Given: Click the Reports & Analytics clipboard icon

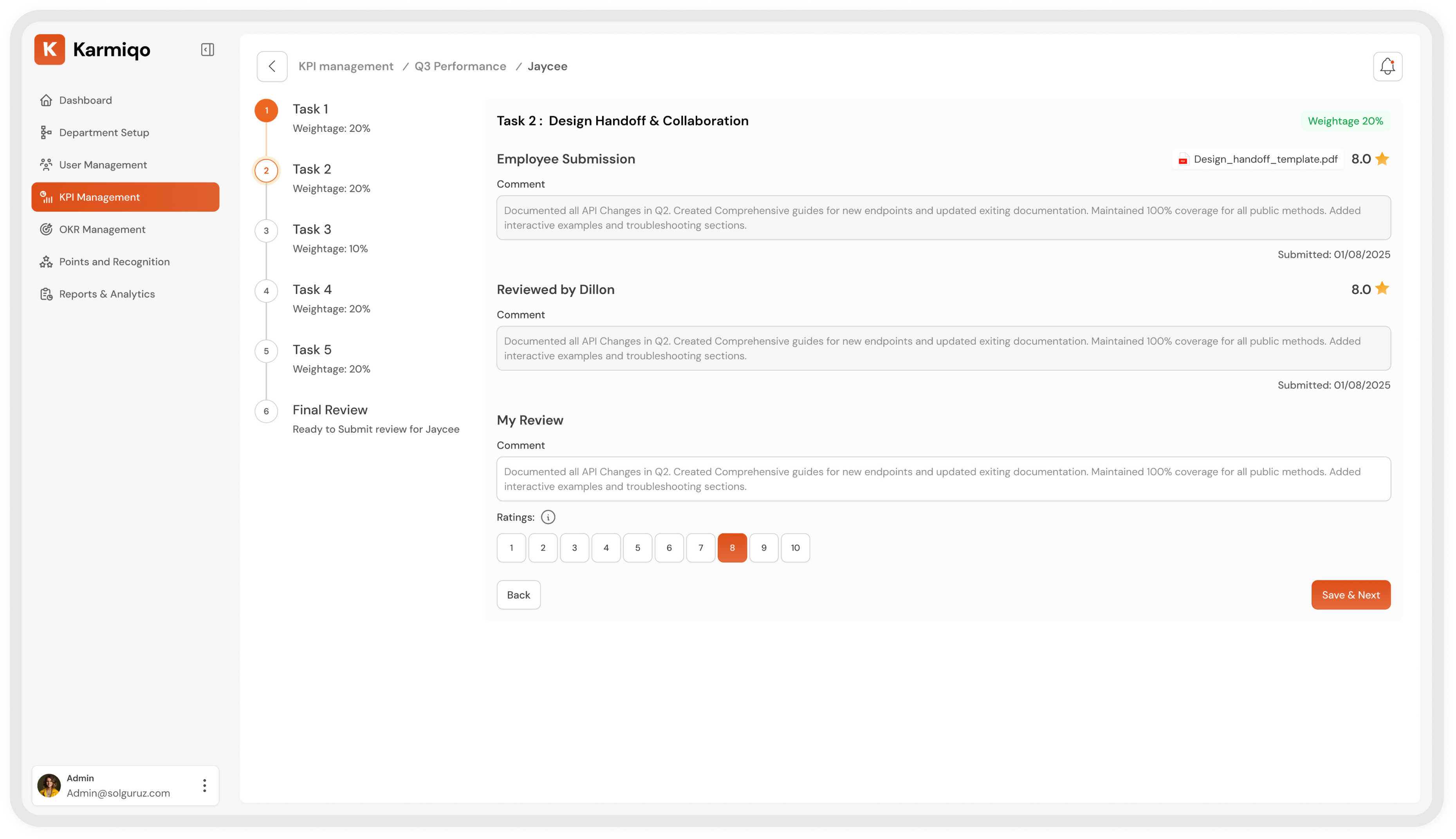Looking at the screenshot, I should click(46, 294).
